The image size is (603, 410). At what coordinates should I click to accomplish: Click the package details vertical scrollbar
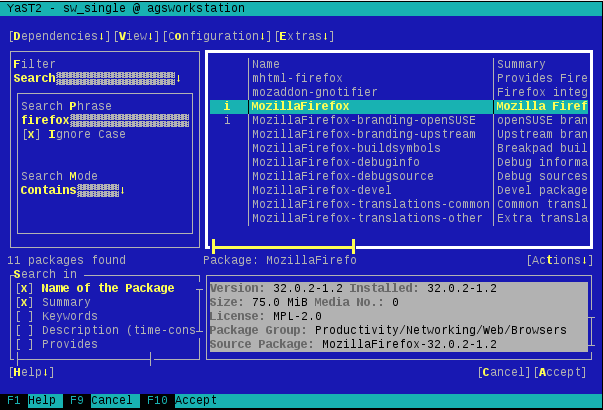pyautogui.click(x=590, y=332)
